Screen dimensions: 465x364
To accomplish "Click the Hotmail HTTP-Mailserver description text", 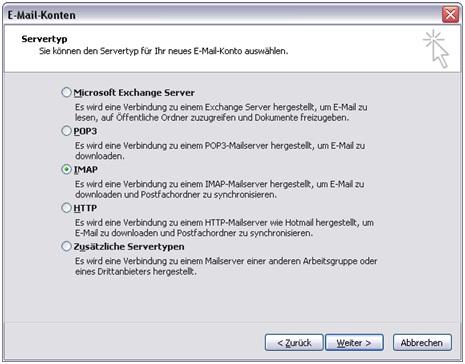I will [224, 228].
